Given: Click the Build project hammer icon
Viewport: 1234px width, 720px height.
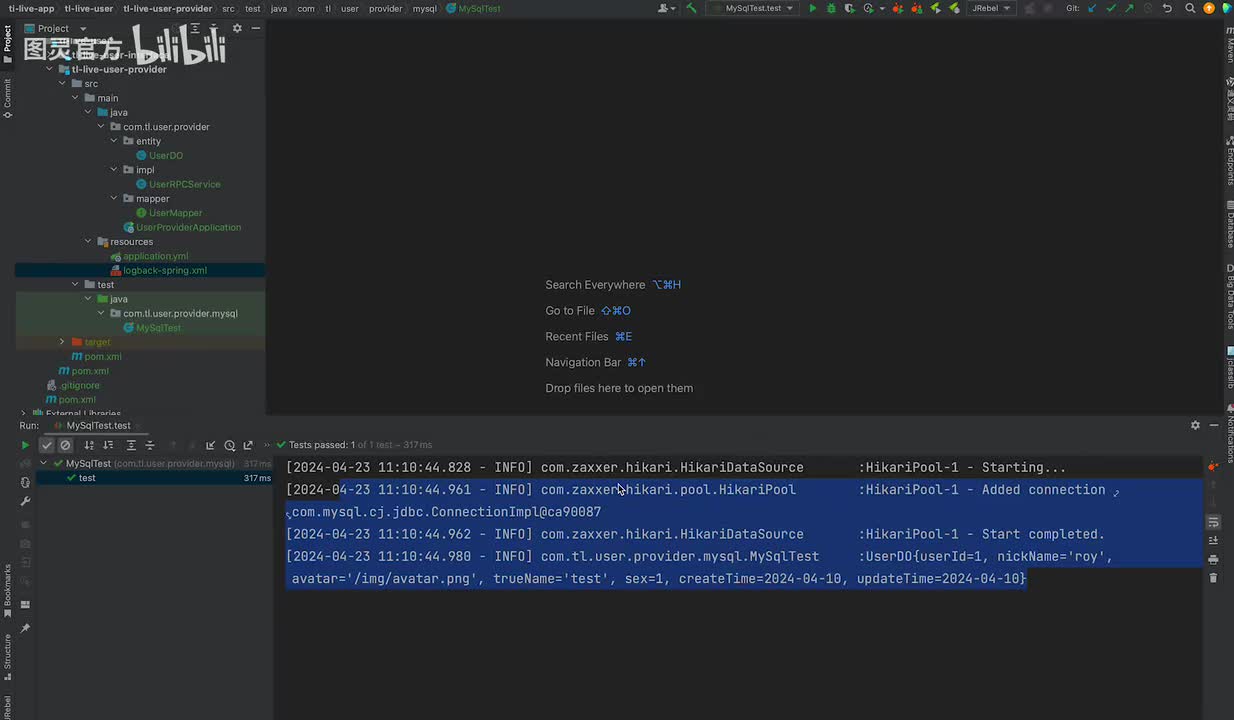Looking at the screenshot, I should [691, 8].
